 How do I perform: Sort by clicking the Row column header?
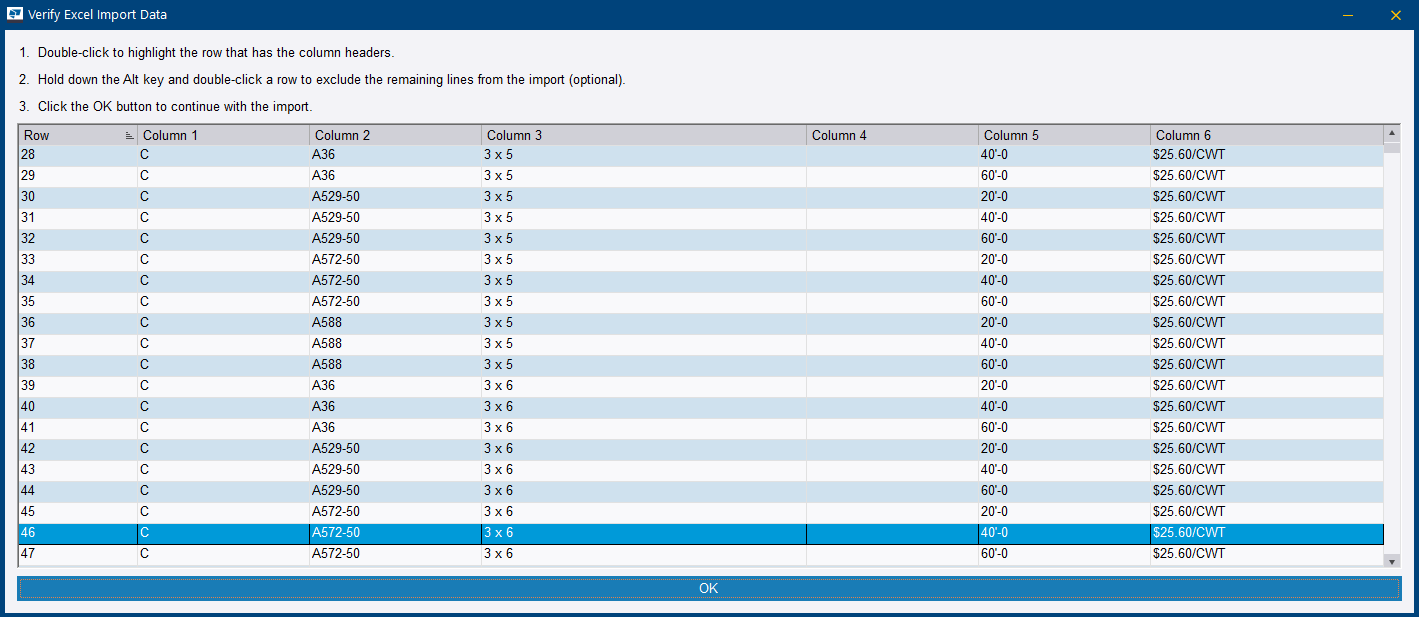(60, 134)
